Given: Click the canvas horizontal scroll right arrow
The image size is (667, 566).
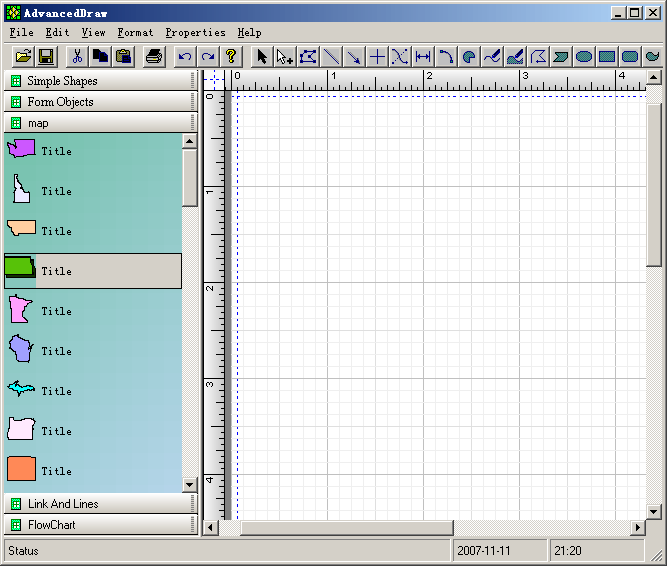Looking at the screenshot, I should (x=637, y=528).
